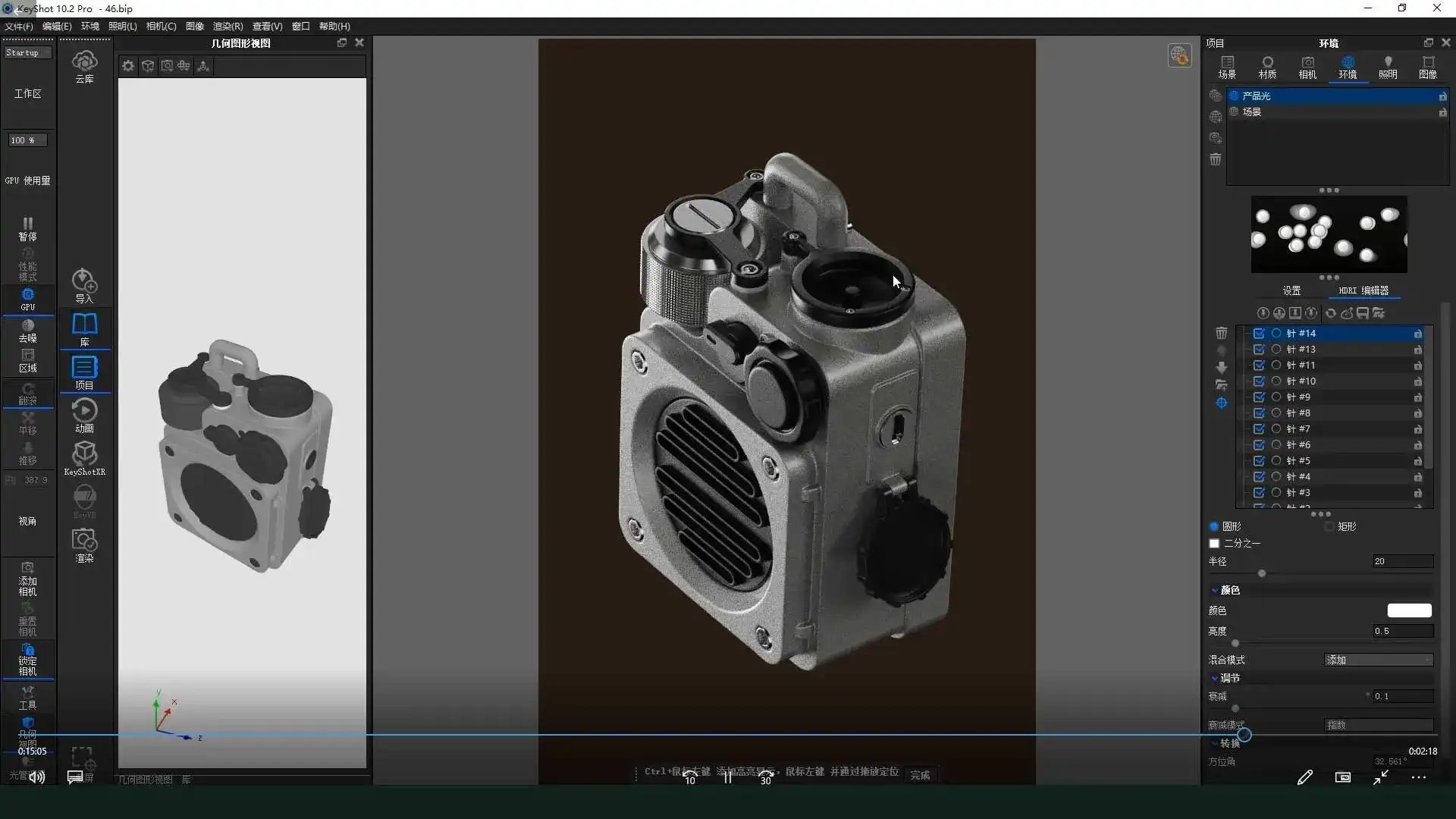Delete selected pin with trash icon
This screenshot has height=819, width=1456.
[x=1221, y=333]
